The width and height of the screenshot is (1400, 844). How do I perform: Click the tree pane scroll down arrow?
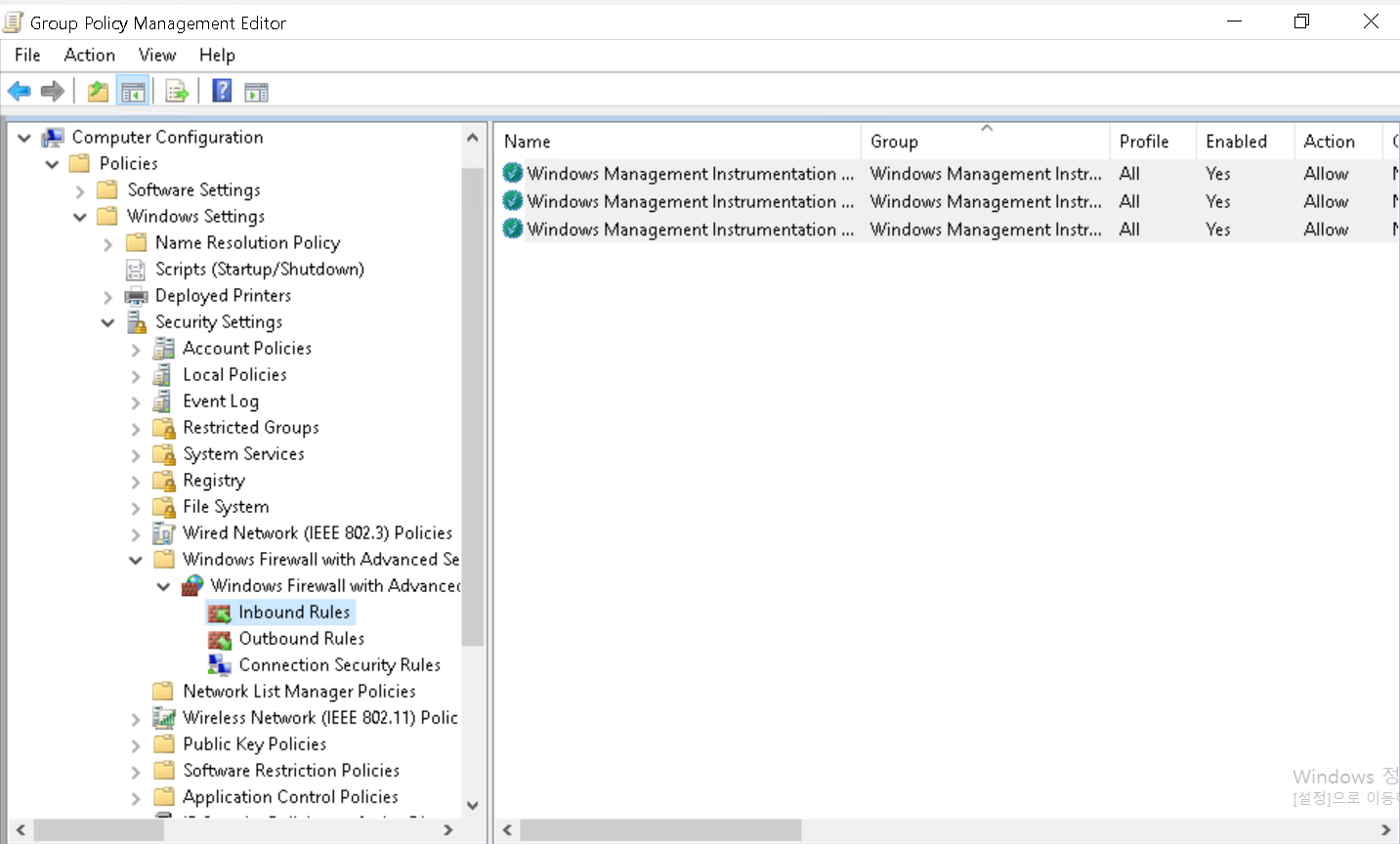473,806
